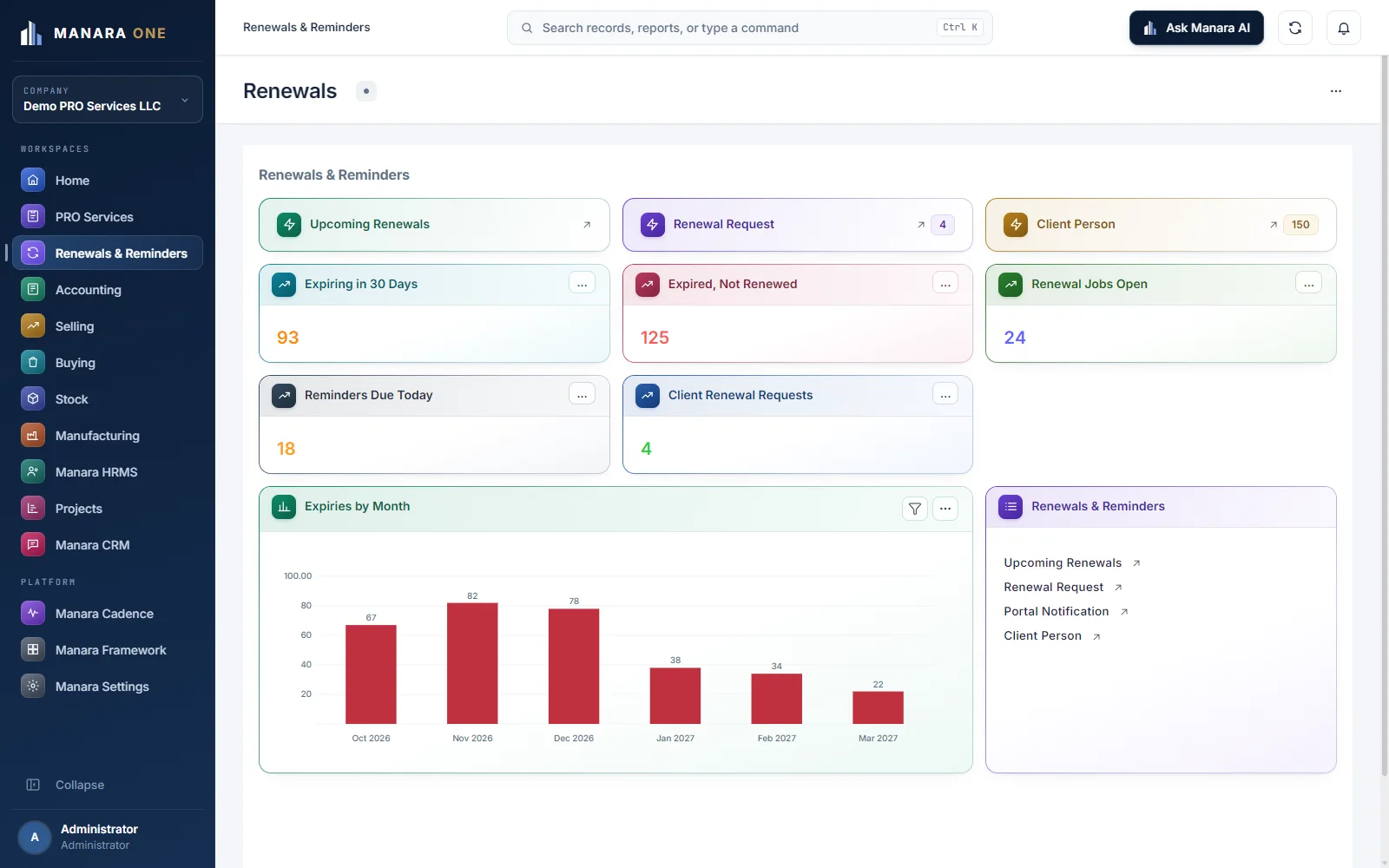Click the status dot beside Renewals title

tap(366, 91)
